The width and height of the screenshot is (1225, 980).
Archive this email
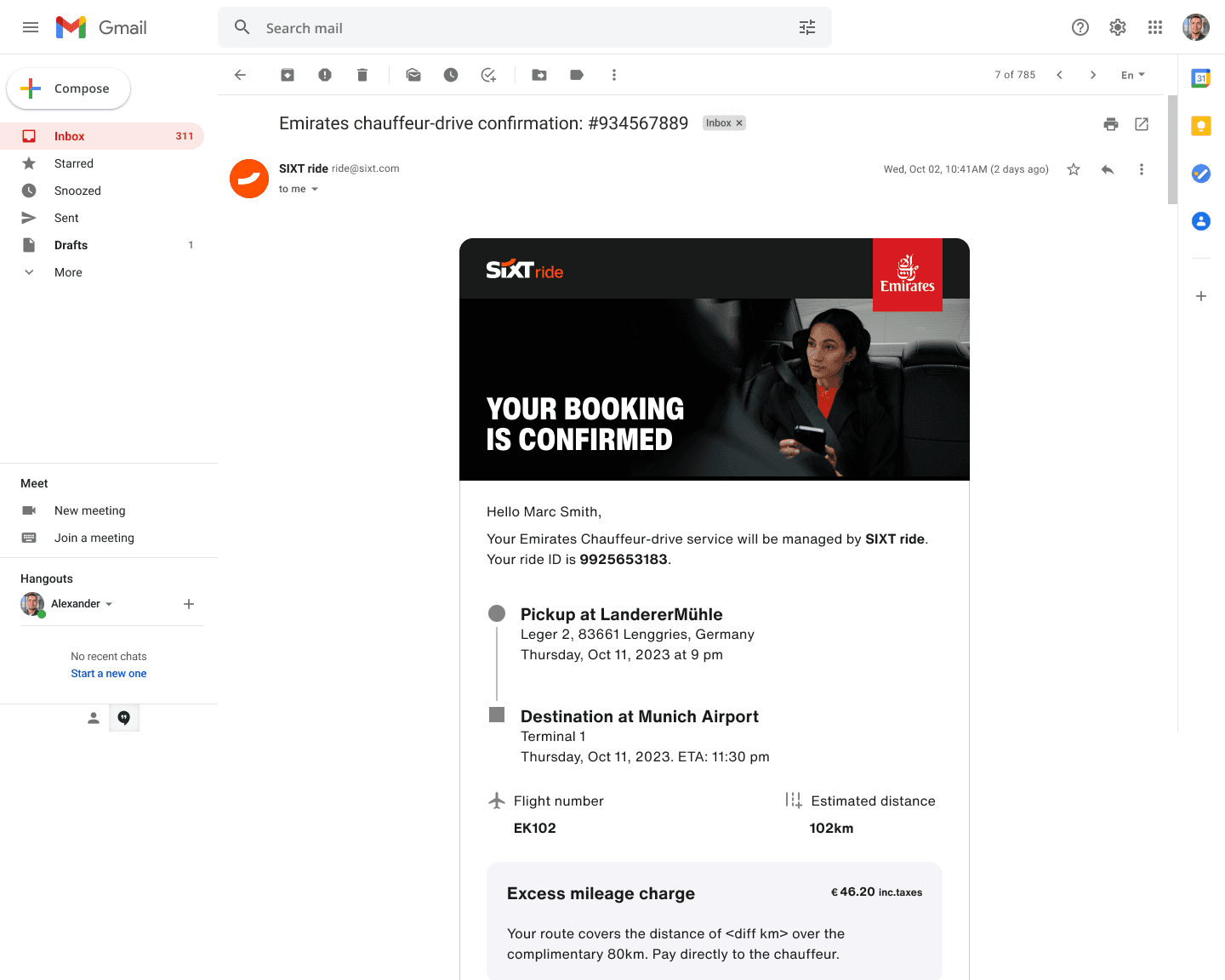click(x=288, y=75)
